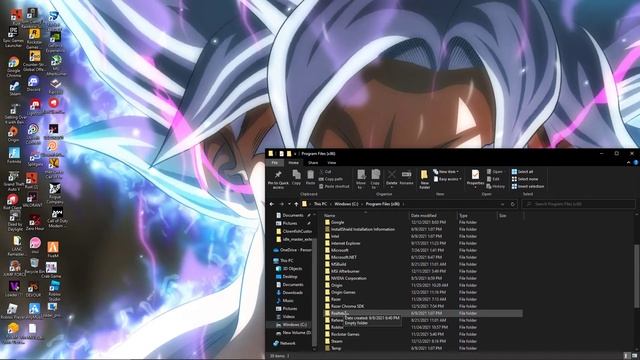Switch to large icons view button
The height and width of the screenshot is (360, 640).
(x=635, y=356)
